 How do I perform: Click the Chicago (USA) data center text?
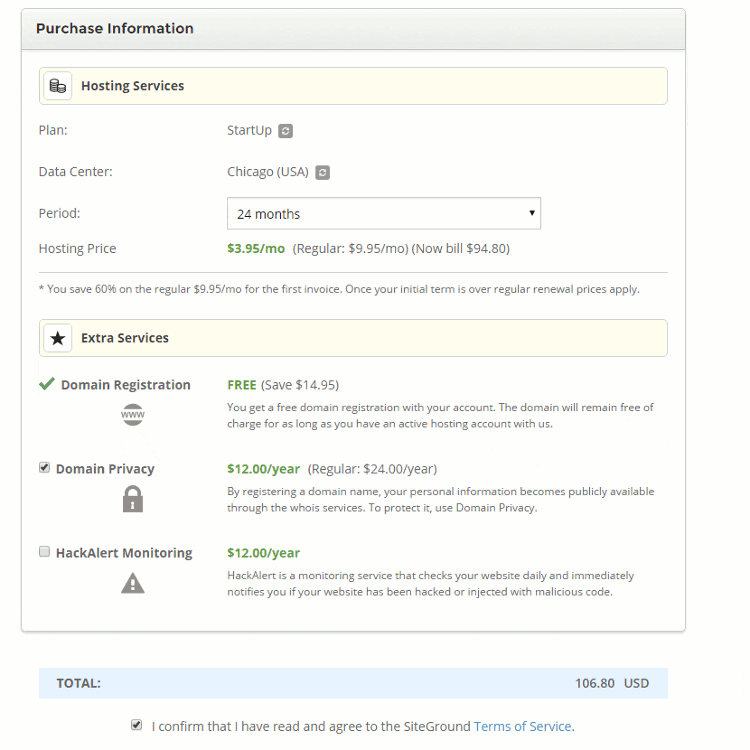click(x=268, y=172)
